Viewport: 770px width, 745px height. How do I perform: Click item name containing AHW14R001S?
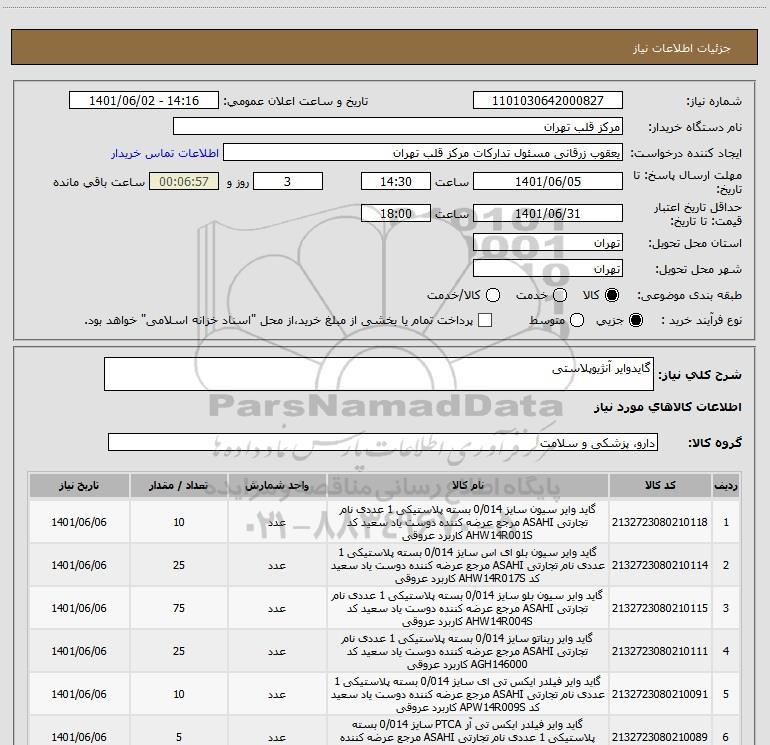coord(468,522)
